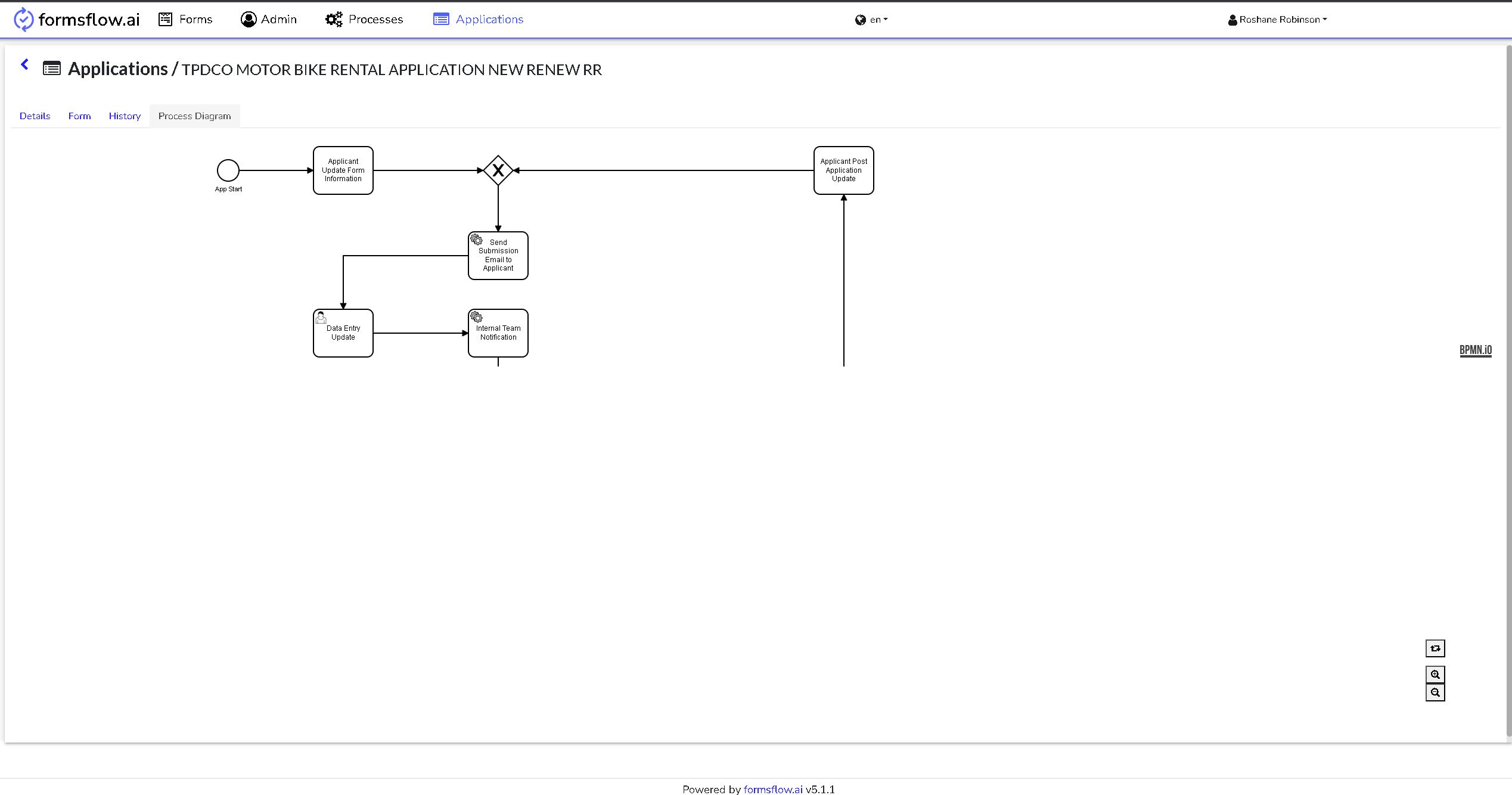This screenshot has width=1512, height=795.
Task: Switch to the Details tab
Action: (34, 116)
